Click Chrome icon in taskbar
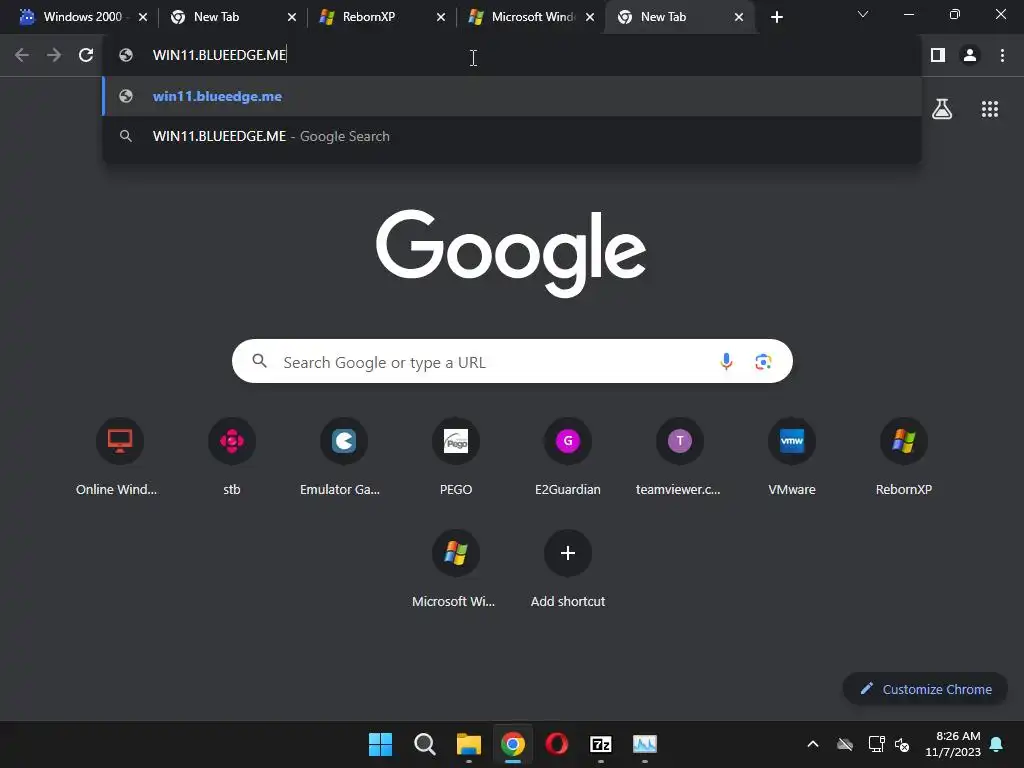The image size is (1024, 768). coord(513,744)
